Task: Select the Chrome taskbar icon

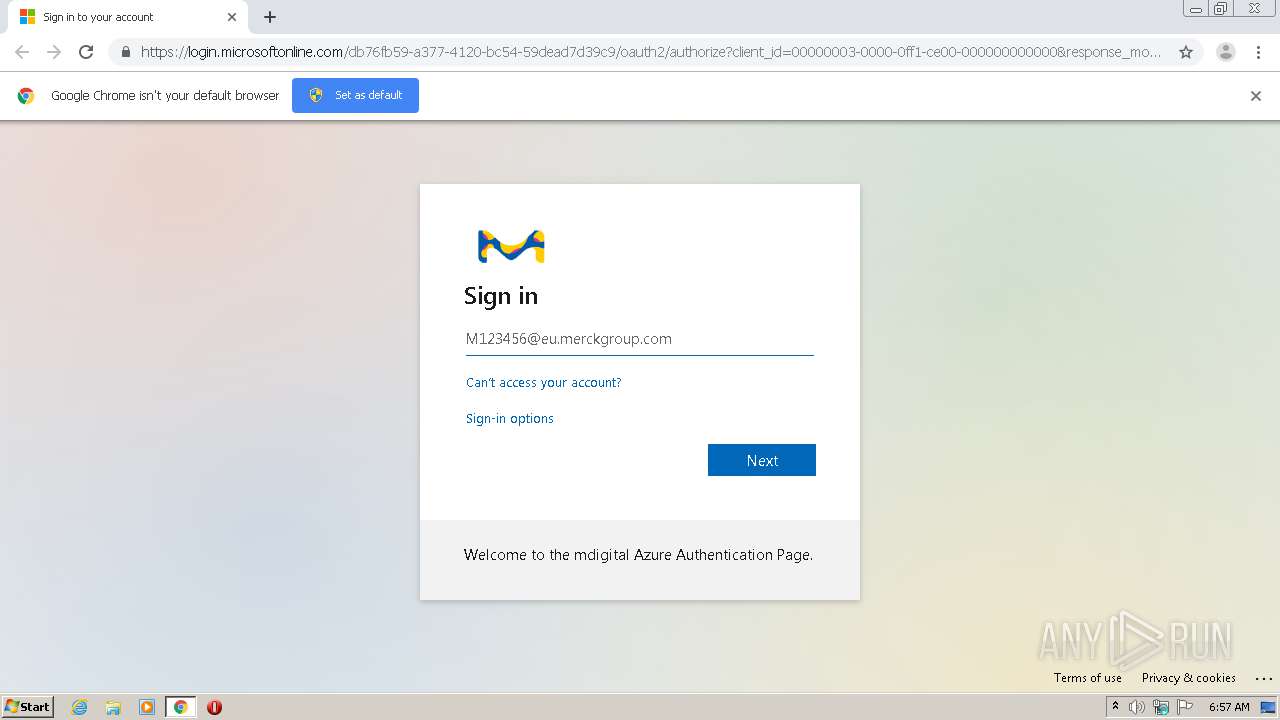Action: 180,707
